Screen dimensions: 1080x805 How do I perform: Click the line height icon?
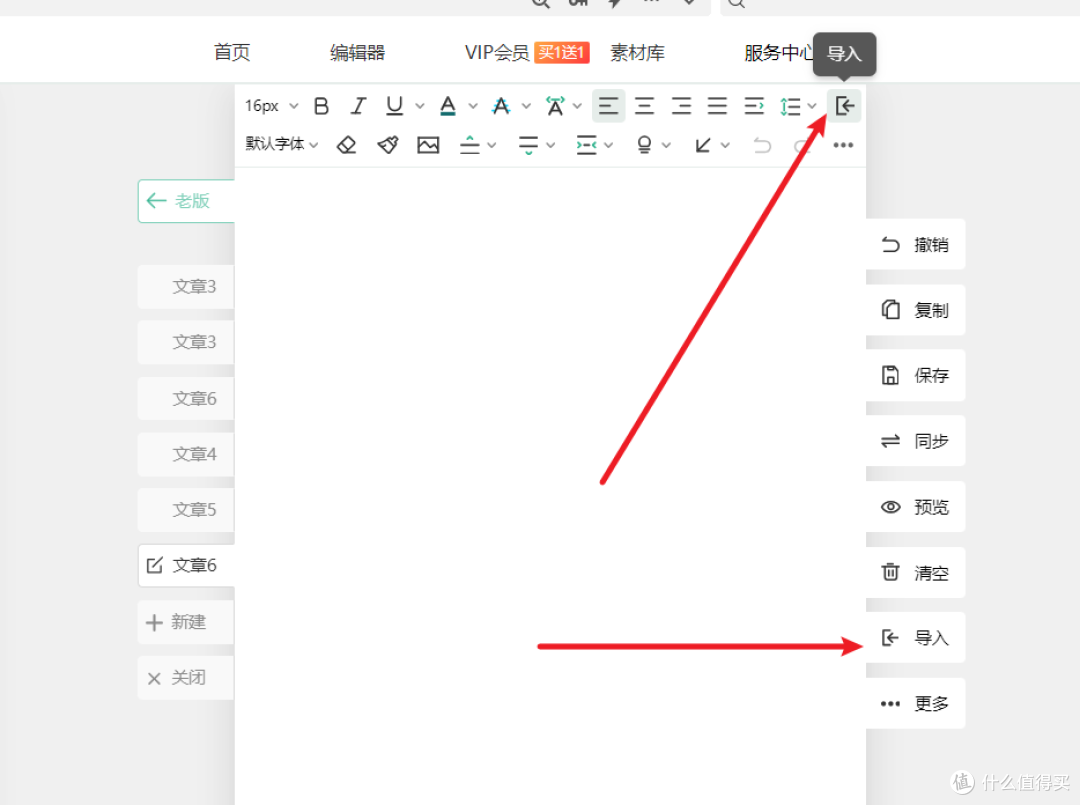[x=790, y=107]
